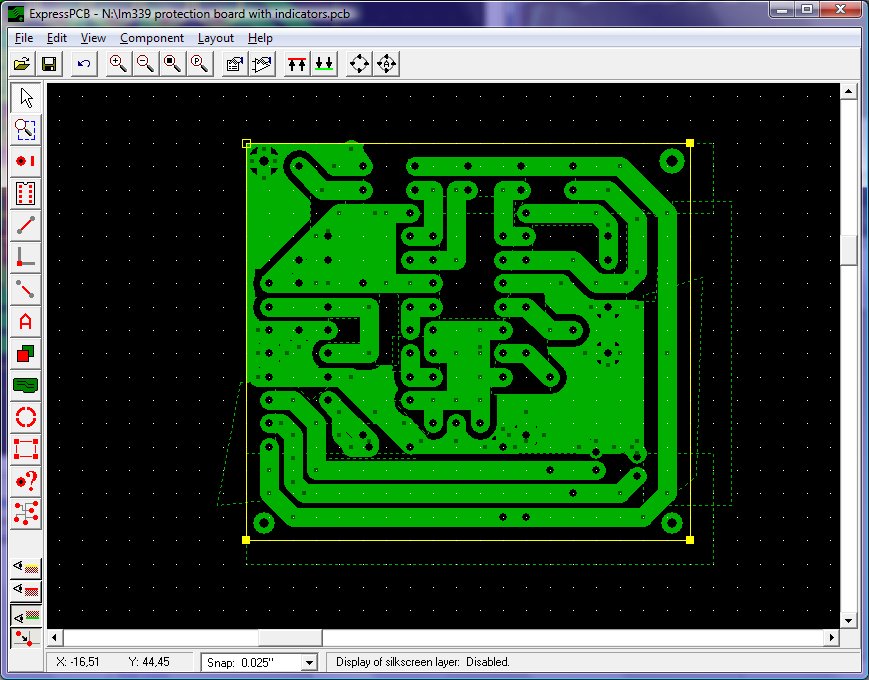Pick the place trace tool
Viewport: 869px width, 680px height.
tap(26, 225)
